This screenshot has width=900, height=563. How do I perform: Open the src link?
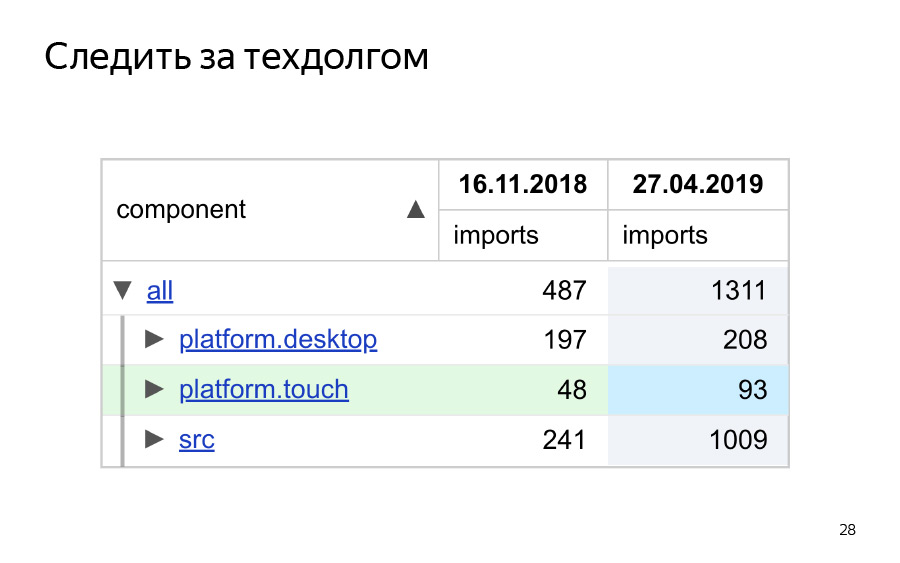(197, 439)
